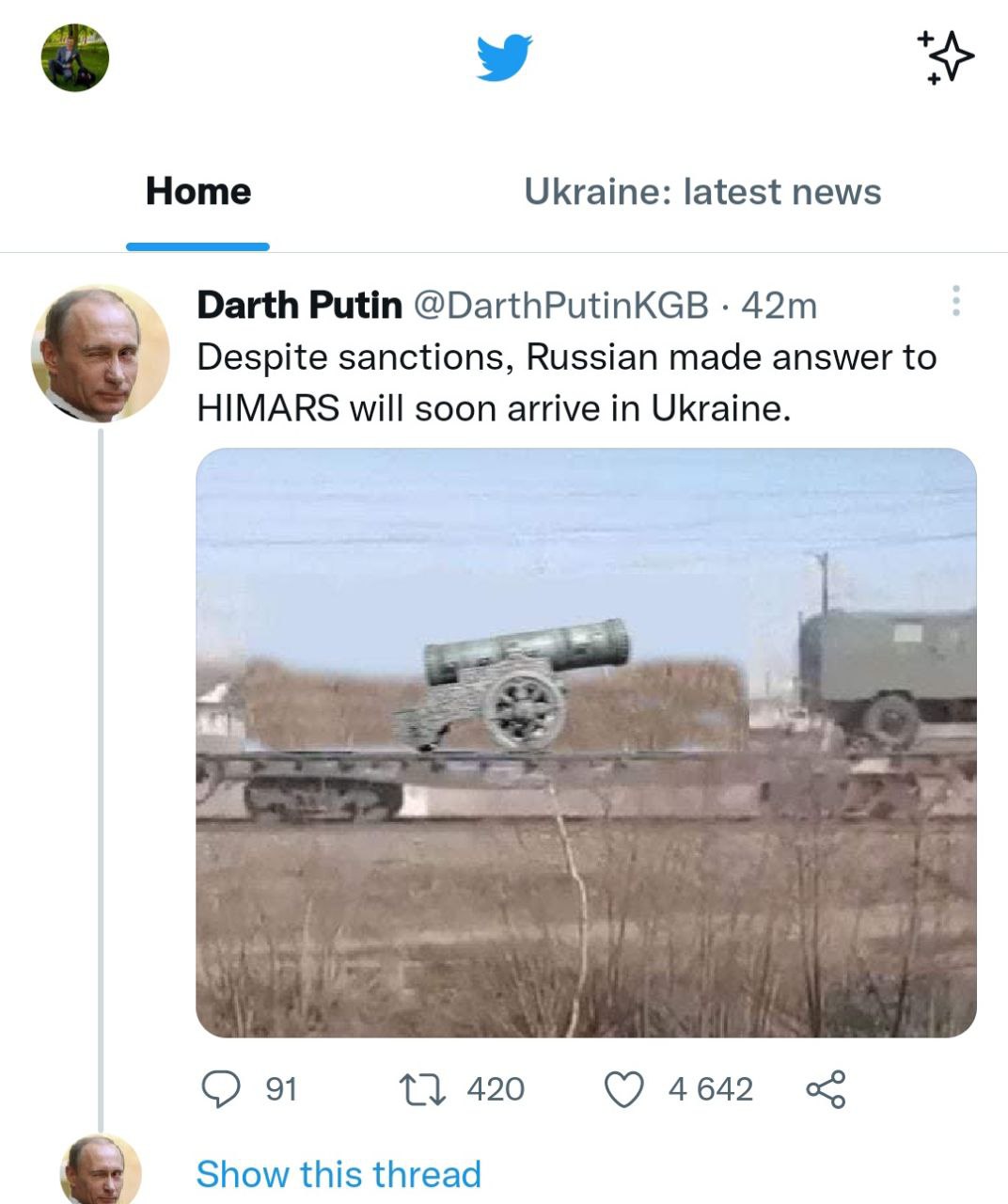Toggle the sparkle timeline-order icon

[x=945, y=56]
